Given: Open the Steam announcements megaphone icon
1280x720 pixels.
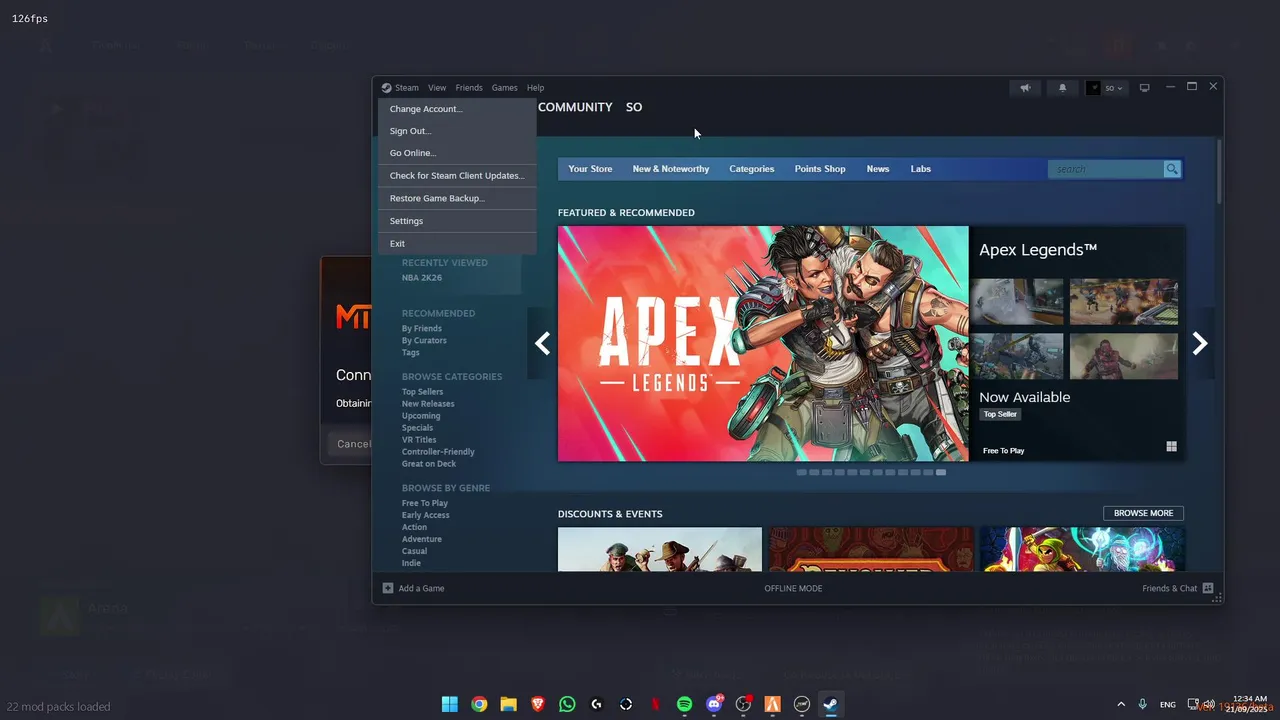Looking at the screenshot, I should (1025, 88).
